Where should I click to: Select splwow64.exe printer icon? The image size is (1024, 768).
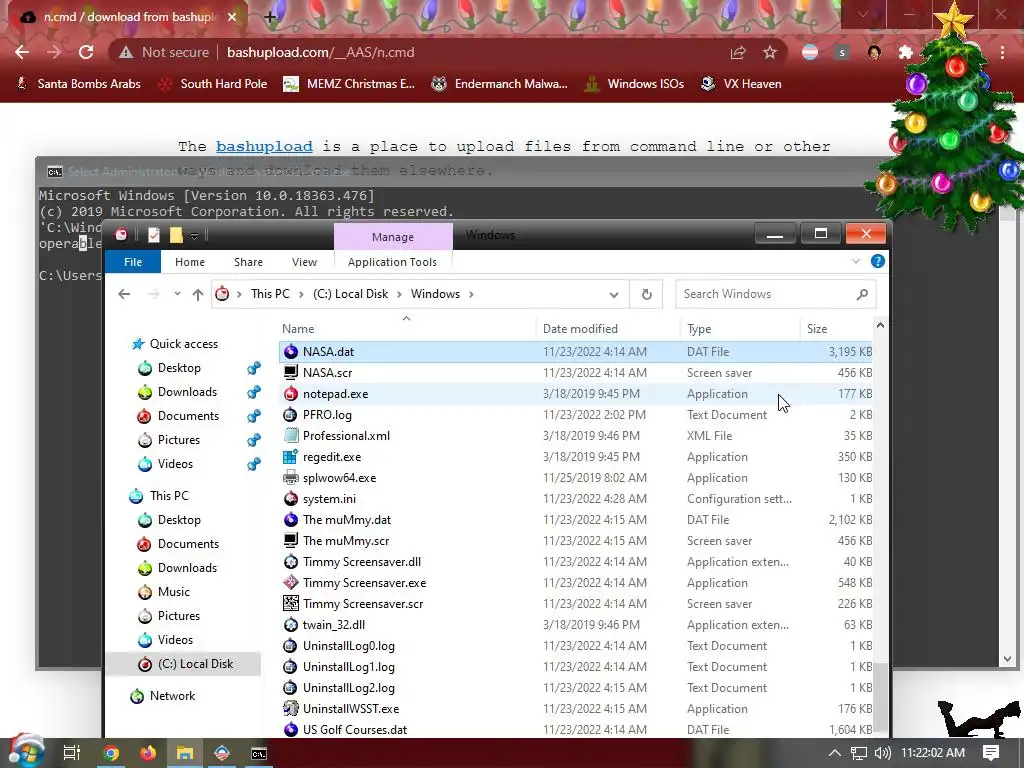click(x=291, y=478)
